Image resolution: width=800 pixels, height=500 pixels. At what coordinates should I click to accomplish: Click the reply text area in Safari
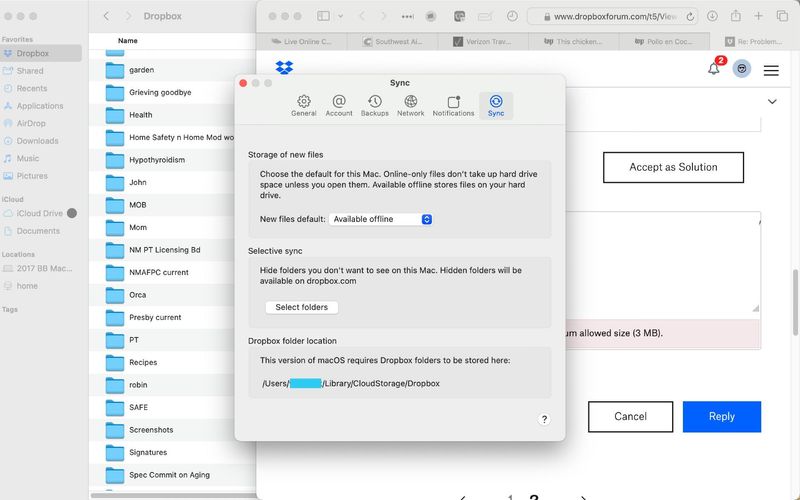tap(663, 263)
